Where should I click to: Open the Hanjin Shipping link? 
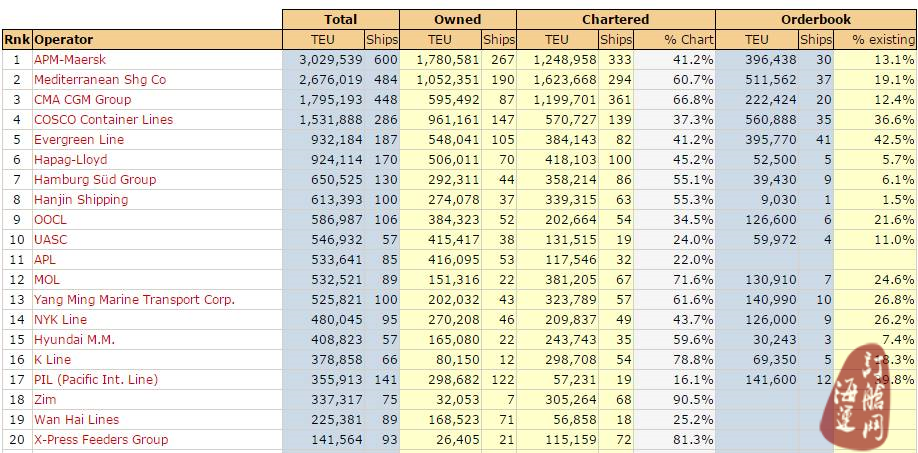81,199
